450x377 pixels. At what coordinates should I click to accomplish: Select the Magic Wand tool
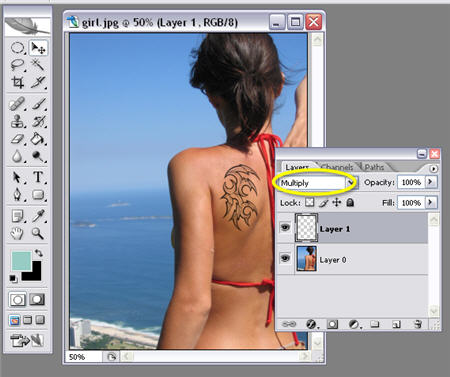click(x=38, y=65)
